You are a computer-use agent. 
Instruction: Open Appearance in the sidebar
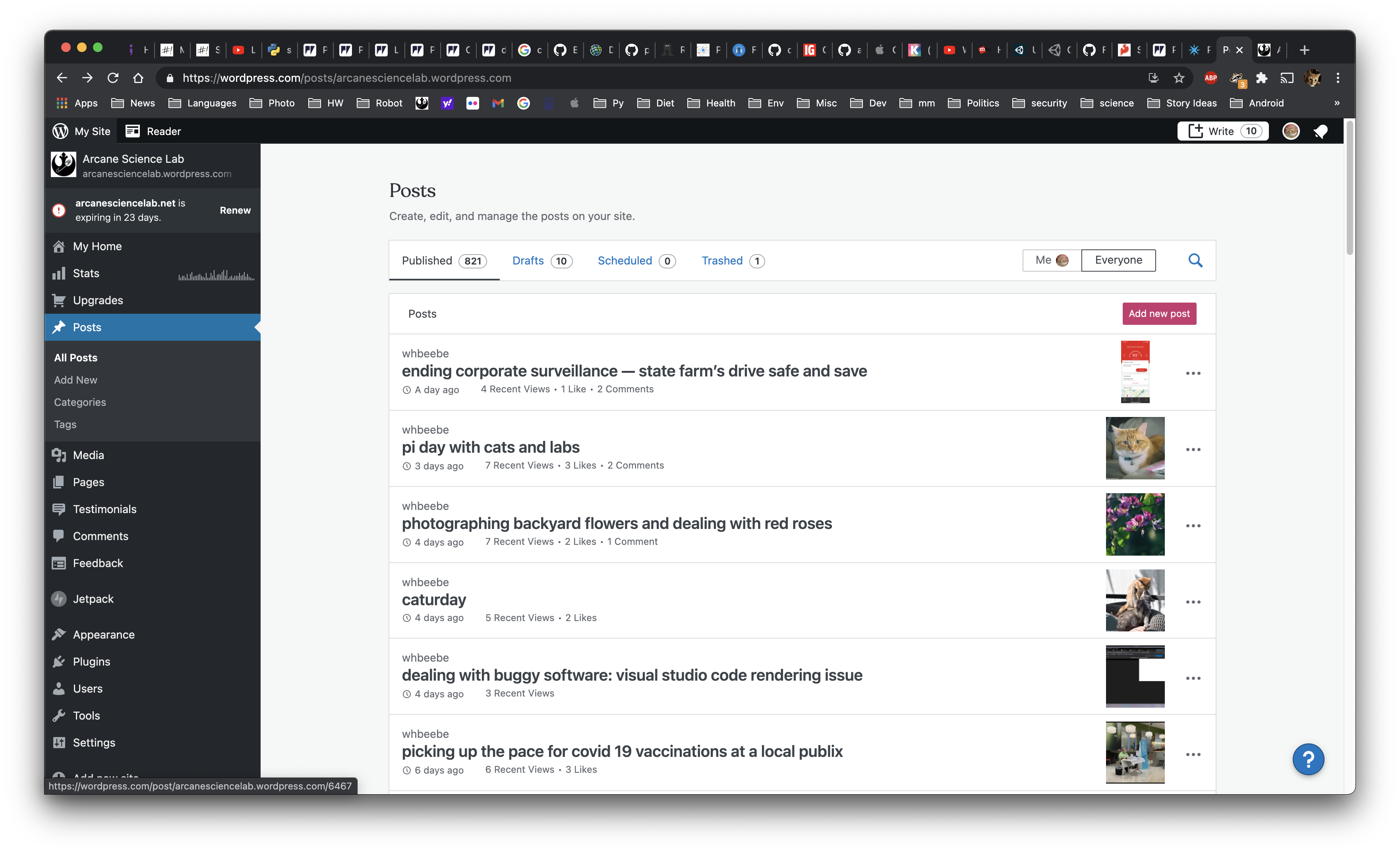point(152,634)
